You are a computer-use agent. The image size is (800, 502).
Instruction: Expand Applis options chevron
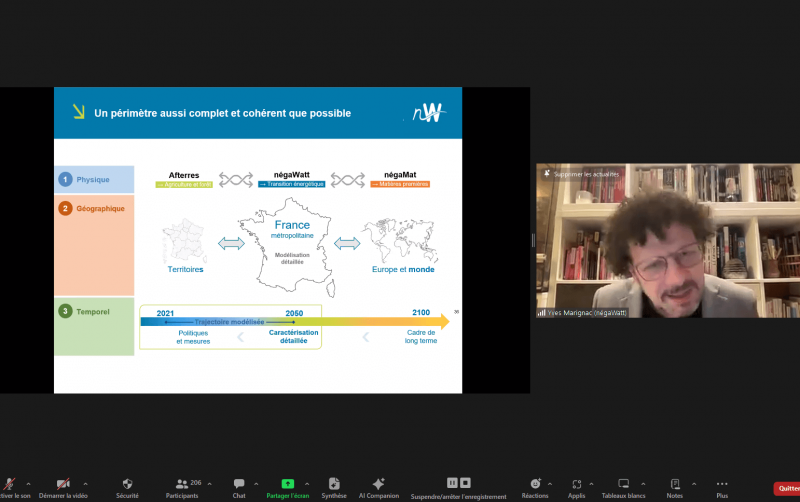(x=591, y=484)
